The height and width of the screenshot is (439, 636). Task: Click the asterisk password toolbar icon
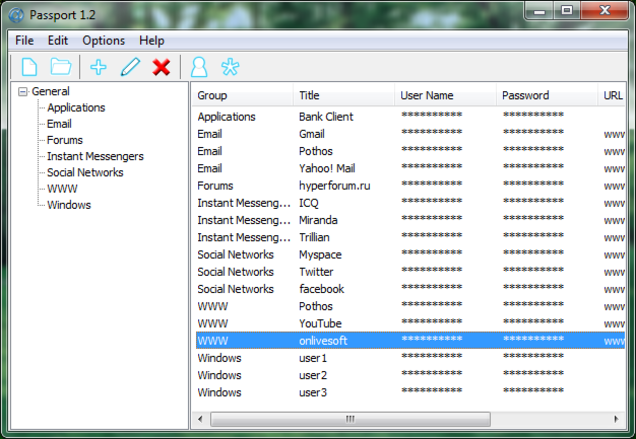[x=230, y=67]
